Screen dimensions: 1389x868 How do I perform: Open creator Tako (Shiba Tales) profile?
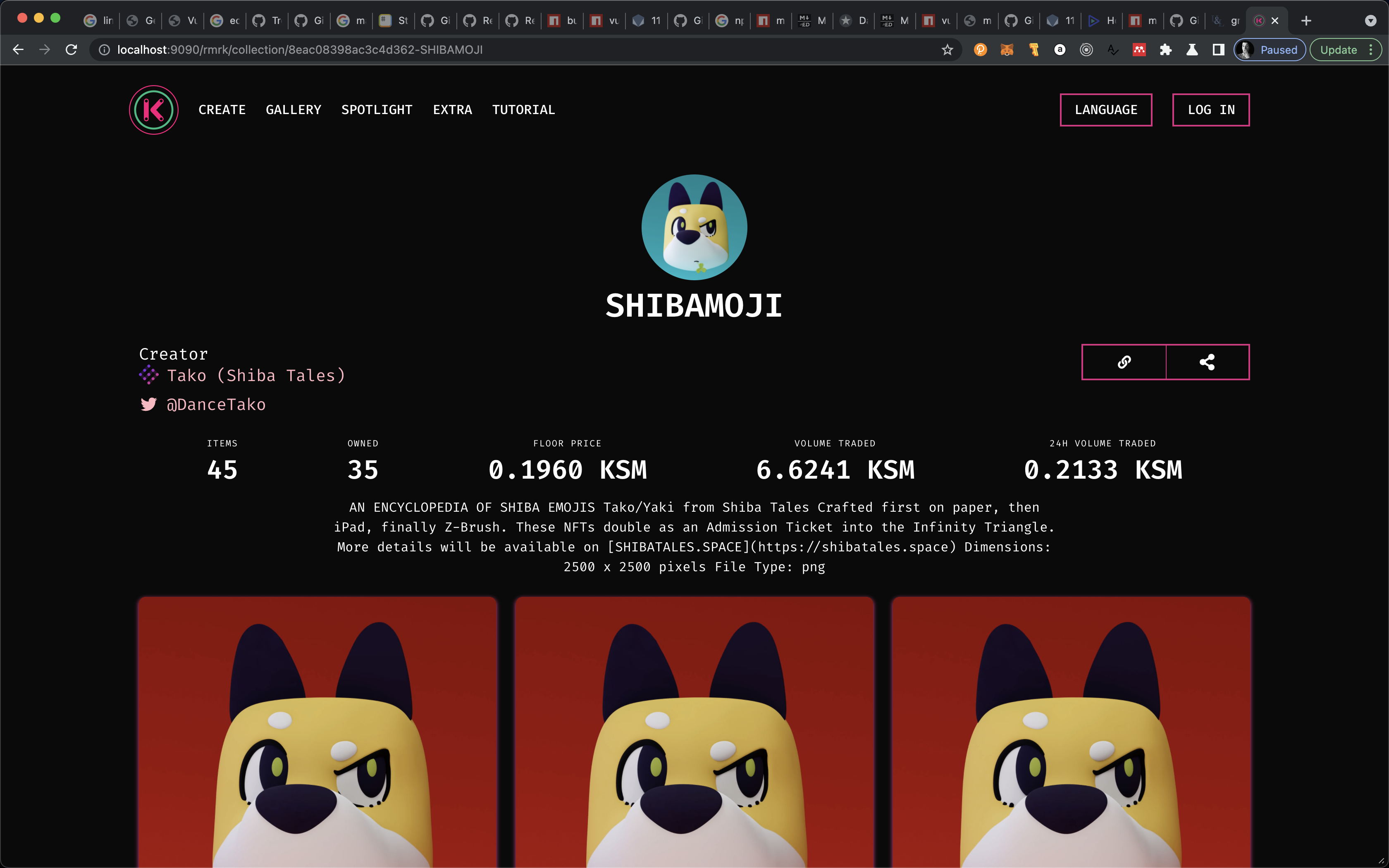pyautogui.click(x=256, y=375)
